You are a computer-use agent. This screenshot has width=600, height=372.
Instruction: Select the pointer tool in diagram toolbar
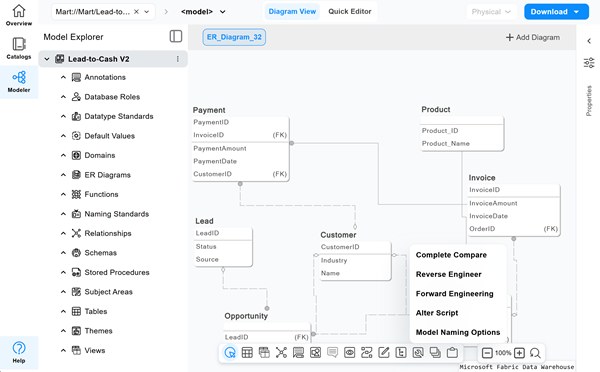[230, 352]
